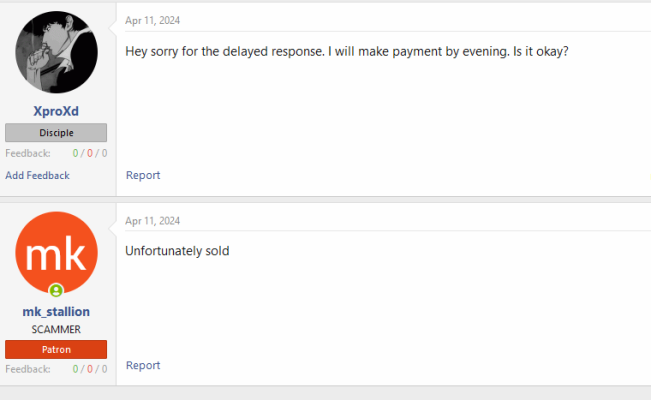Click XproXd's red negative feedback count
651x400 pixels.
[90, 153]
